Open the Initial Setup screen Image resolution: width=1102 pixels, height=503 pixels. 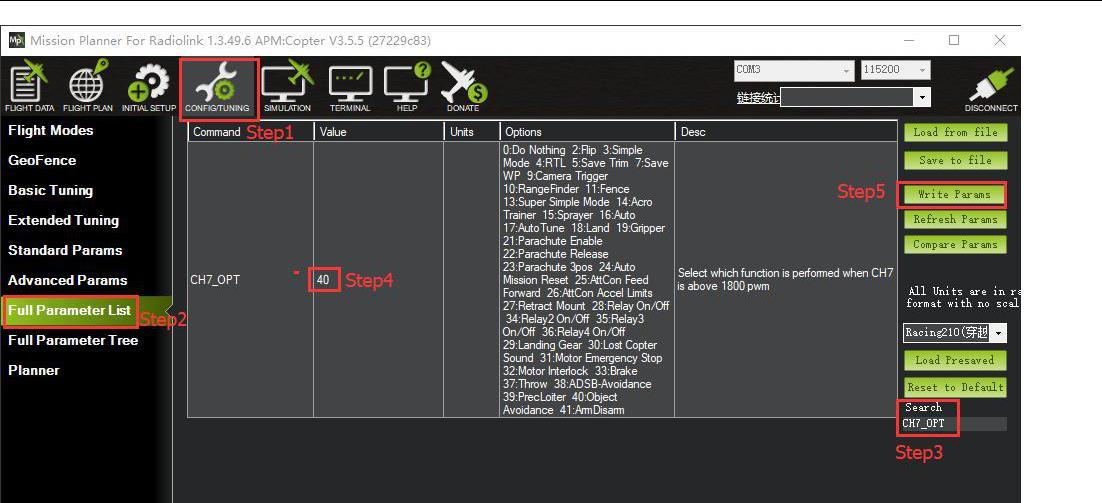(x=148, y=86)
